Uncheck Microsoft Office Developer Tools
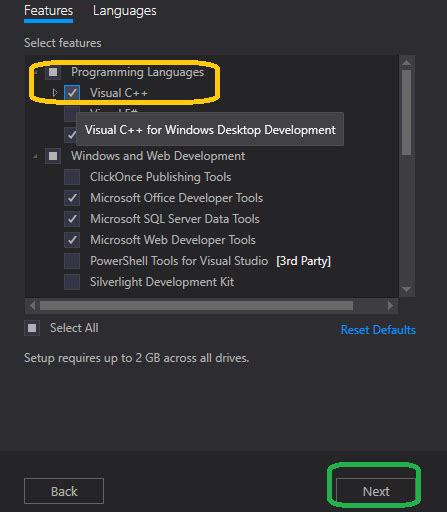Image resolution: width=447 pixels, height=512 pixels. tap(72, 198)
